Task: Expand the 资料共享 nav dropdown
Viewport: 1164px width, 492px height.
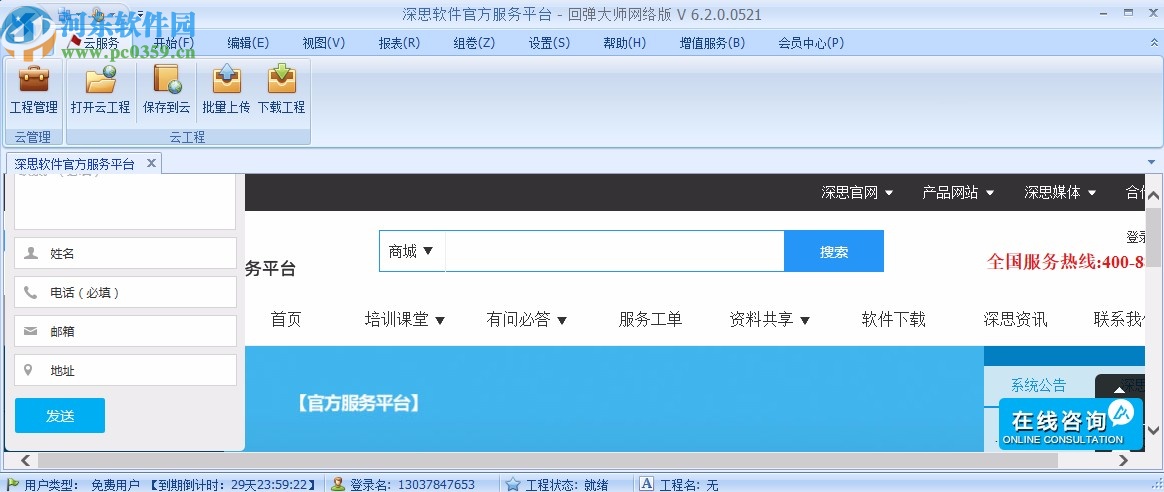Action: [x=769, y=319]
